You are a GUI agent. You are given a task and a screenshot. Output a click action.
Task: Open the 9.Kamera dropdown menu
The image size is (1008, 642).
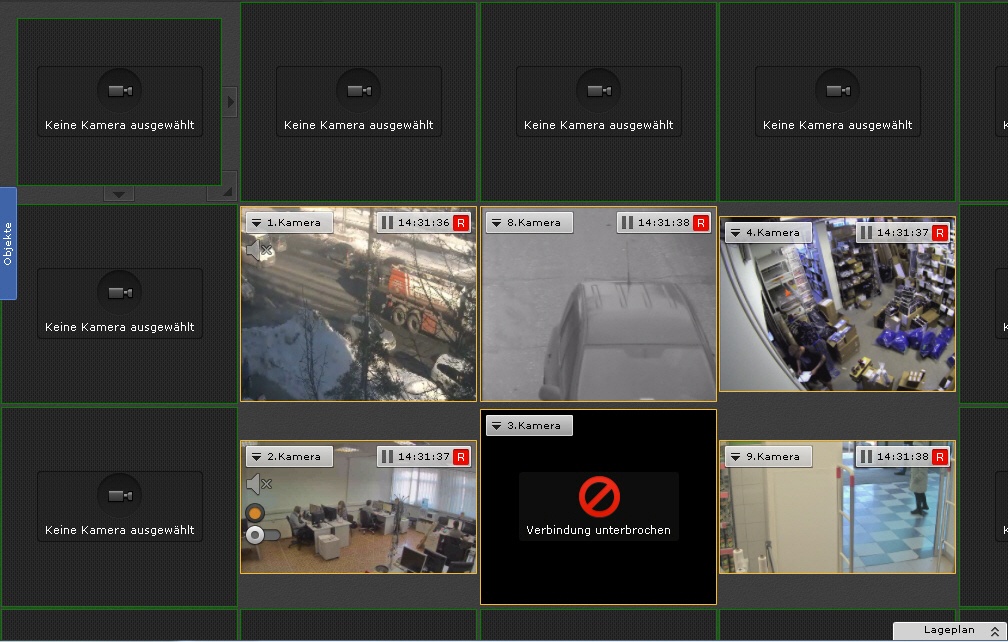point(768,456)
